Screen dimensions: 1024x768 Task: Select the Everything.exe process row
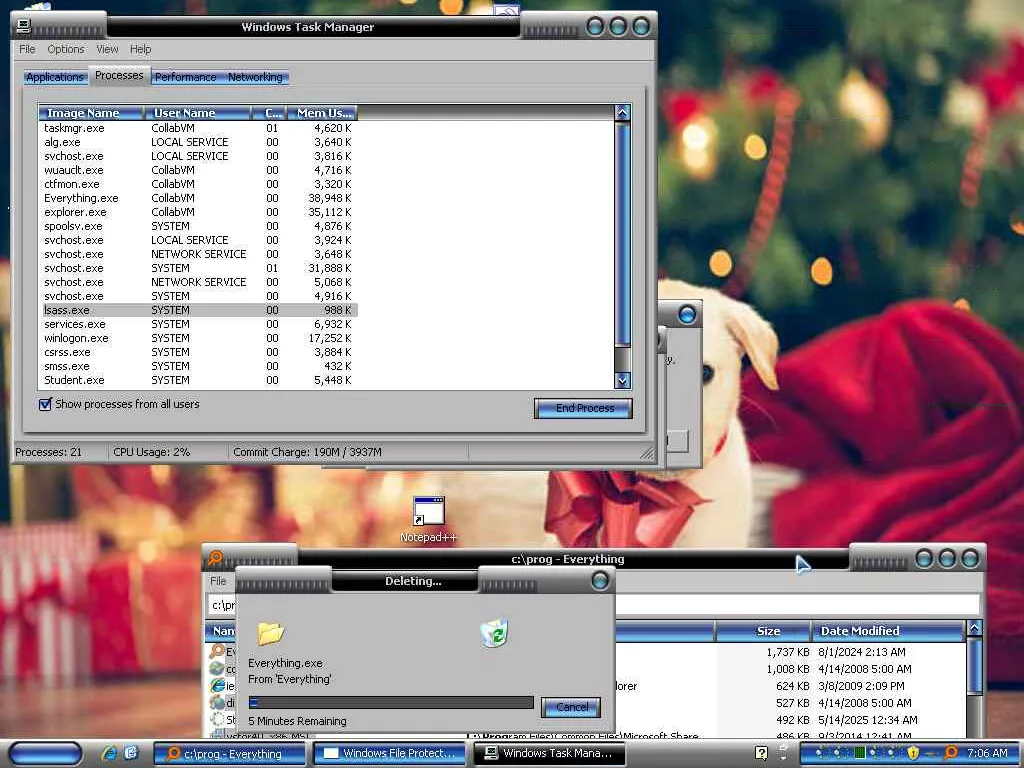coord(198,198)
